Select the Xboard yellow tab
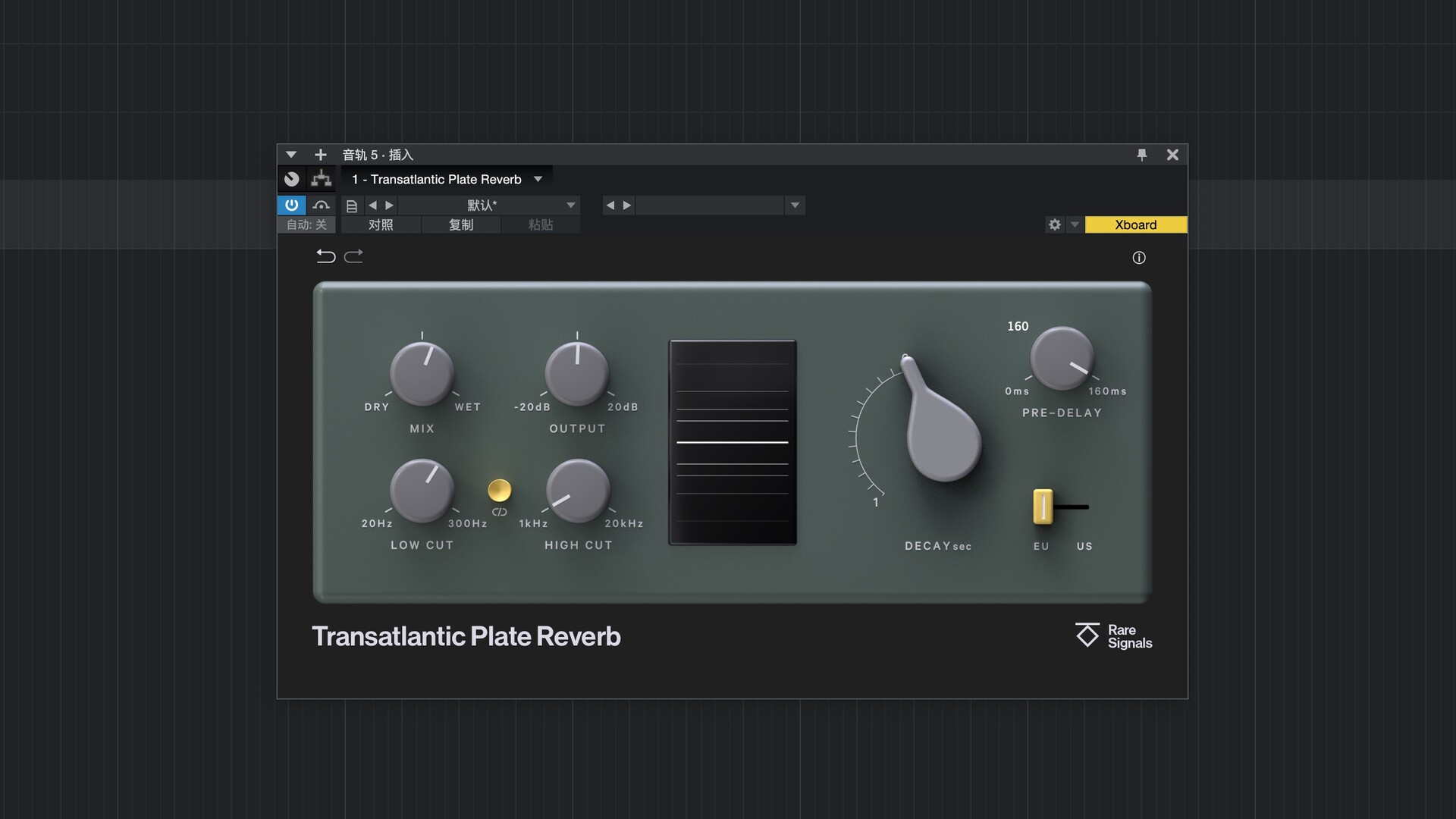 coord(1135,224)
